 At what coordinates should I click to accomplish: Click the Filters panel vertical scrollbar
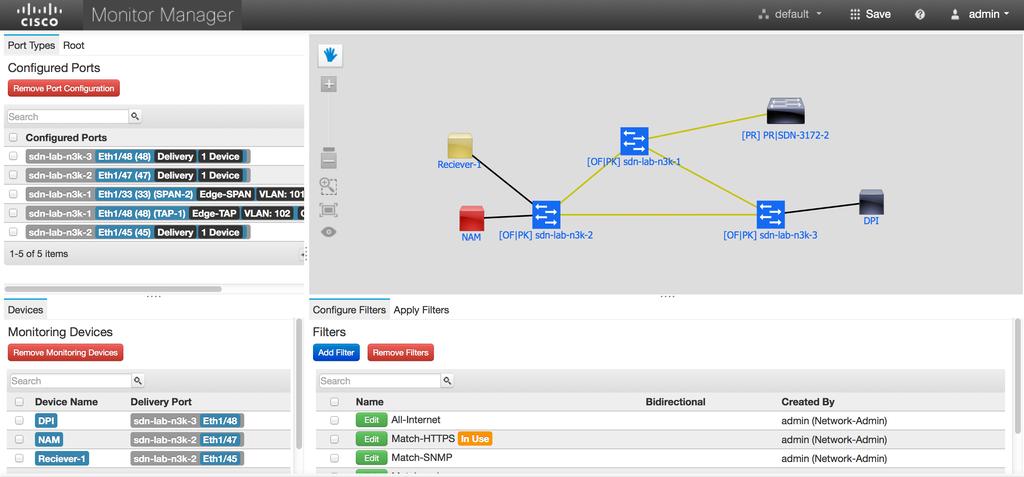coord(1017,376)
